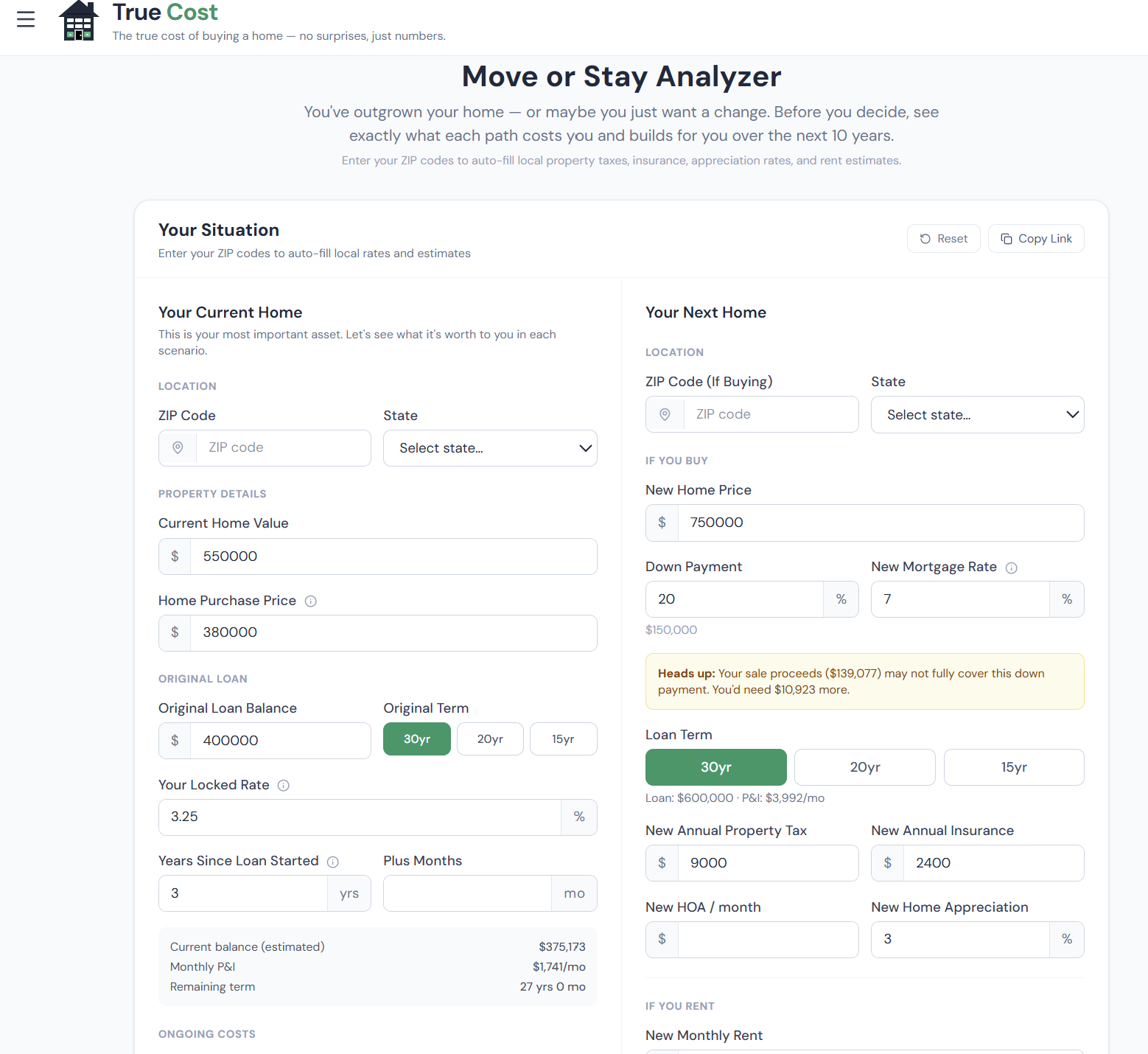Pick 20yr for new Loan Term

click(864, 767)
